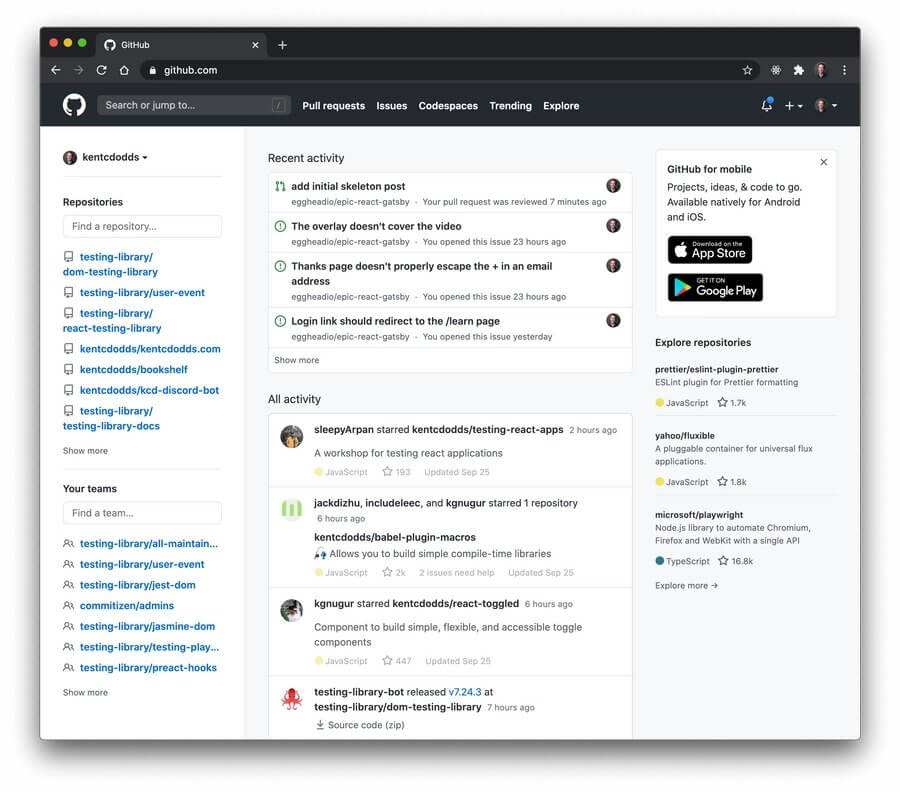Image resolution: width=900 pixels, height=792 pixels.
Task: Click sleepyArpan's avatar in All activity
Action: (x=292, y=437)
